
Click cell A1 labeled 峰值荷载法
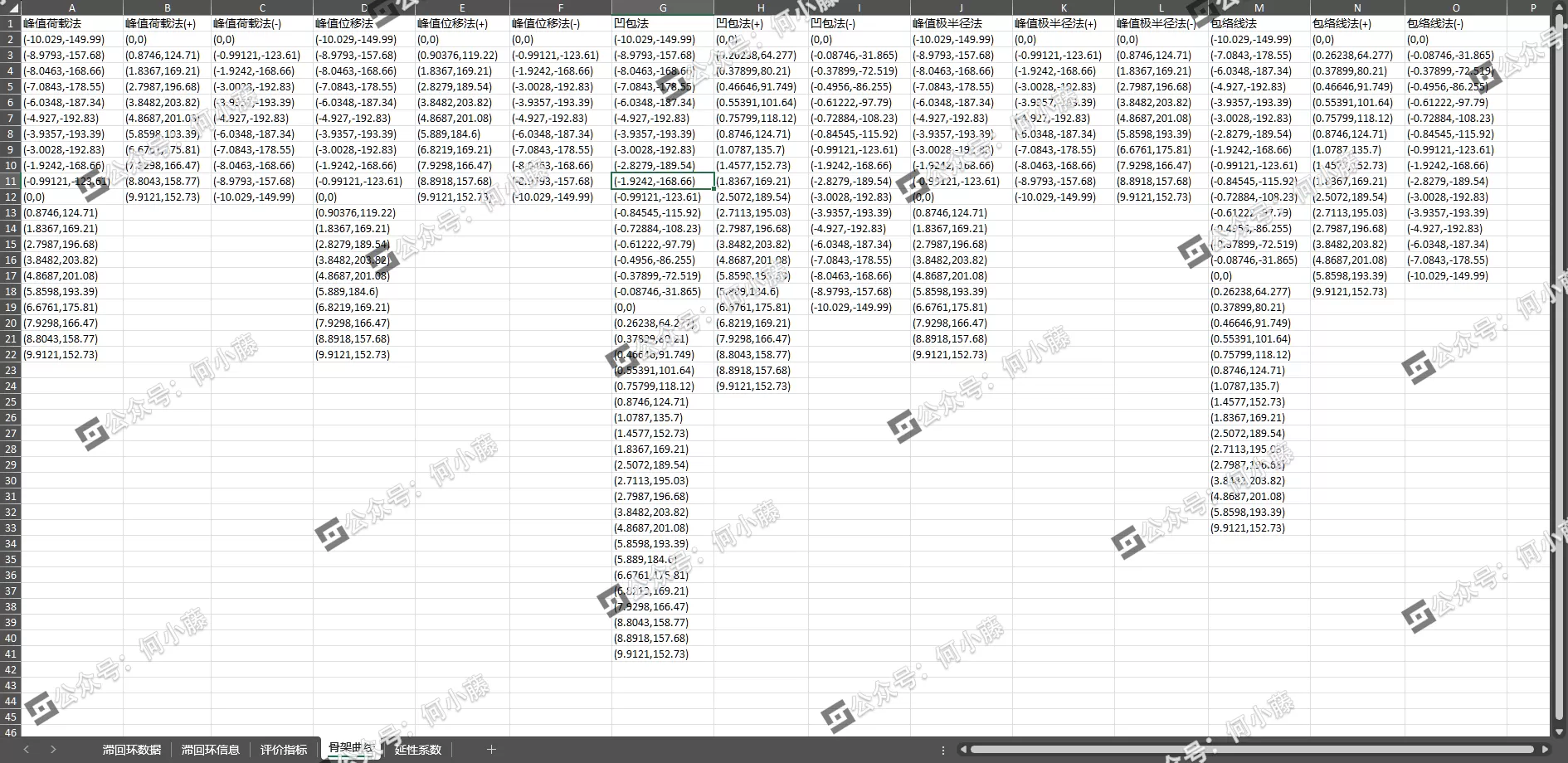71,24
